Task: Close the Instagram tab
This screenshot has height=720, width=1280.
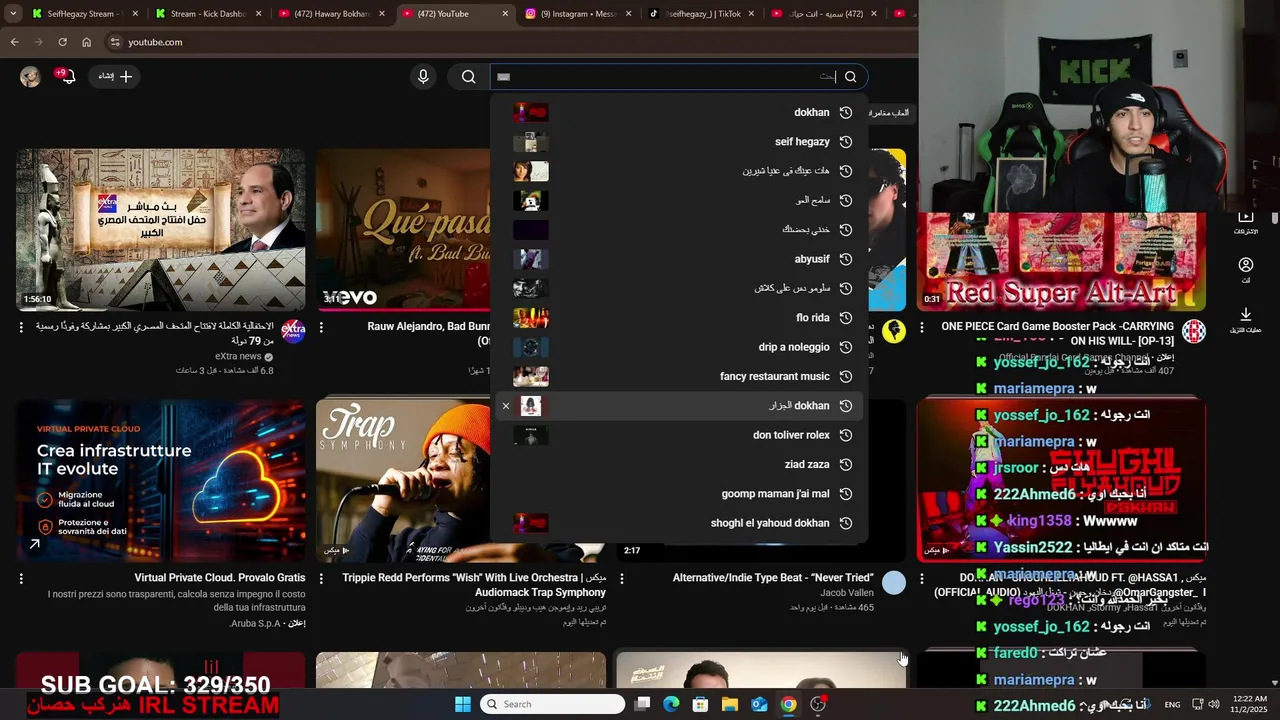Action: (628, 14)
